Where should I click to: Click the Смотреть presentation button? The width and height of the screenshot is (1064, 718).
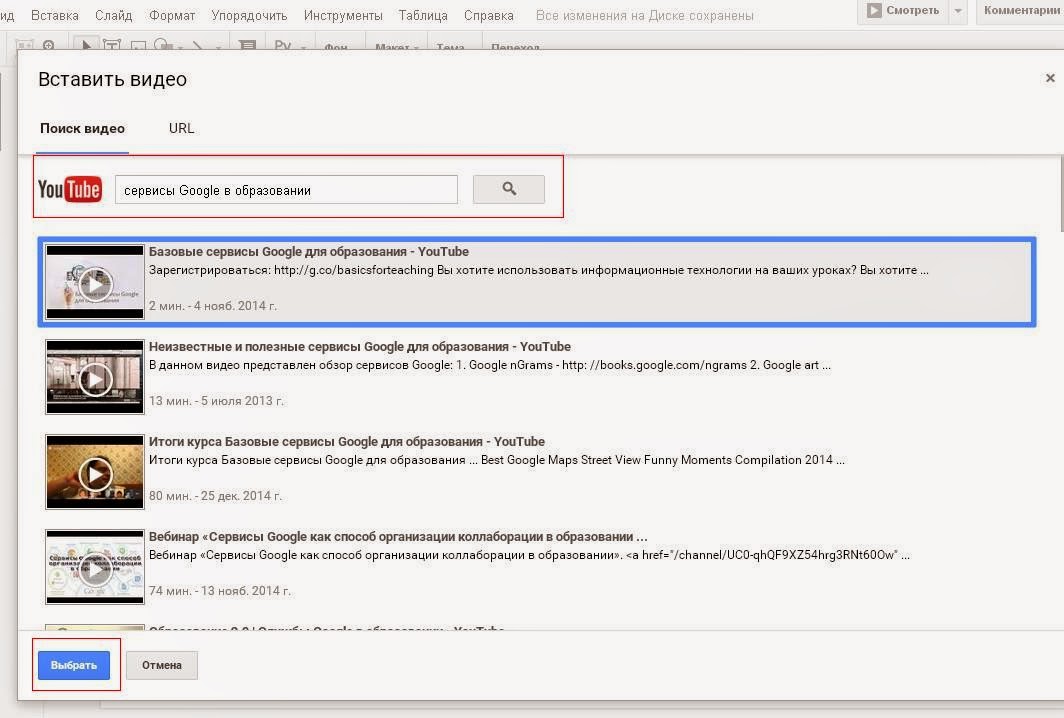point(902,11)
